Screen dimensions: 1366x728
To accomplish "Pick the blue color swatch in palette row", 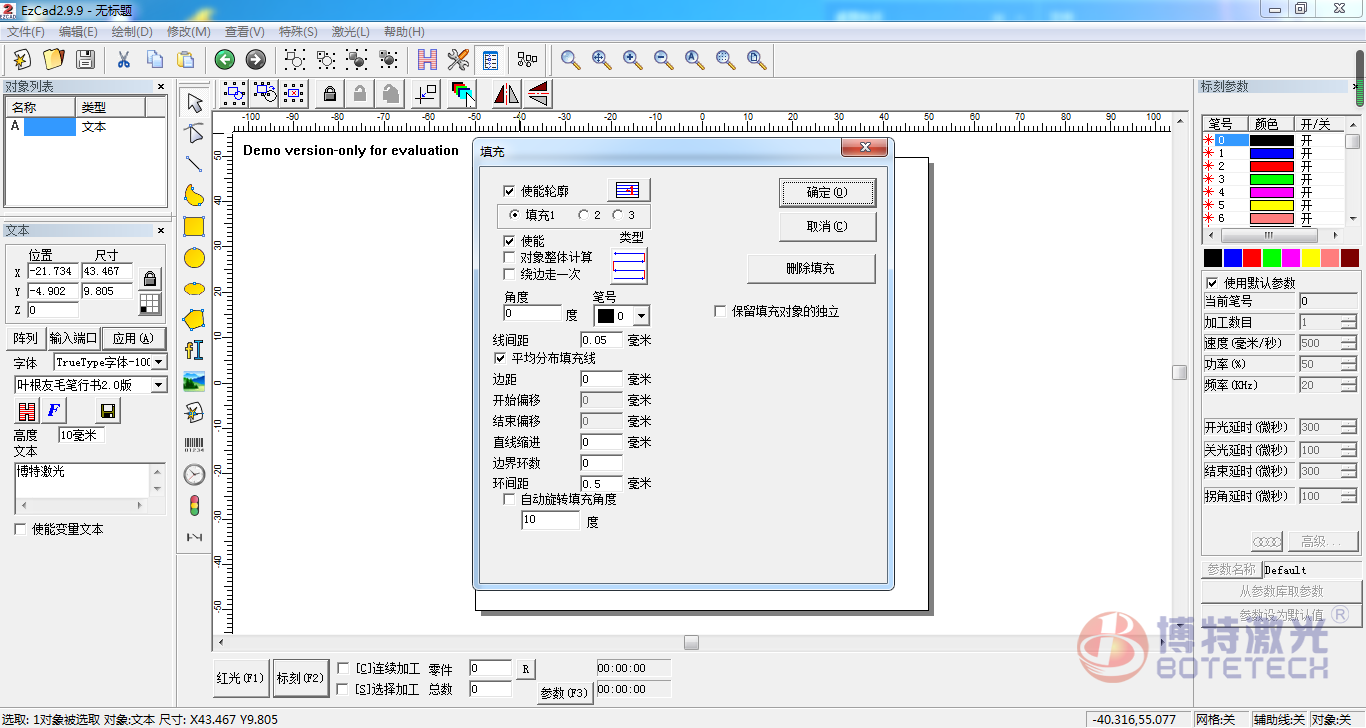I will (1232, 258).
